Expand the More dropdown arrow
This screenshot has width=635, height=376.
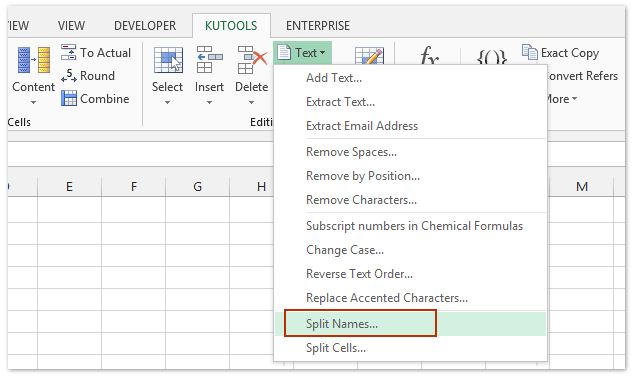574,98
